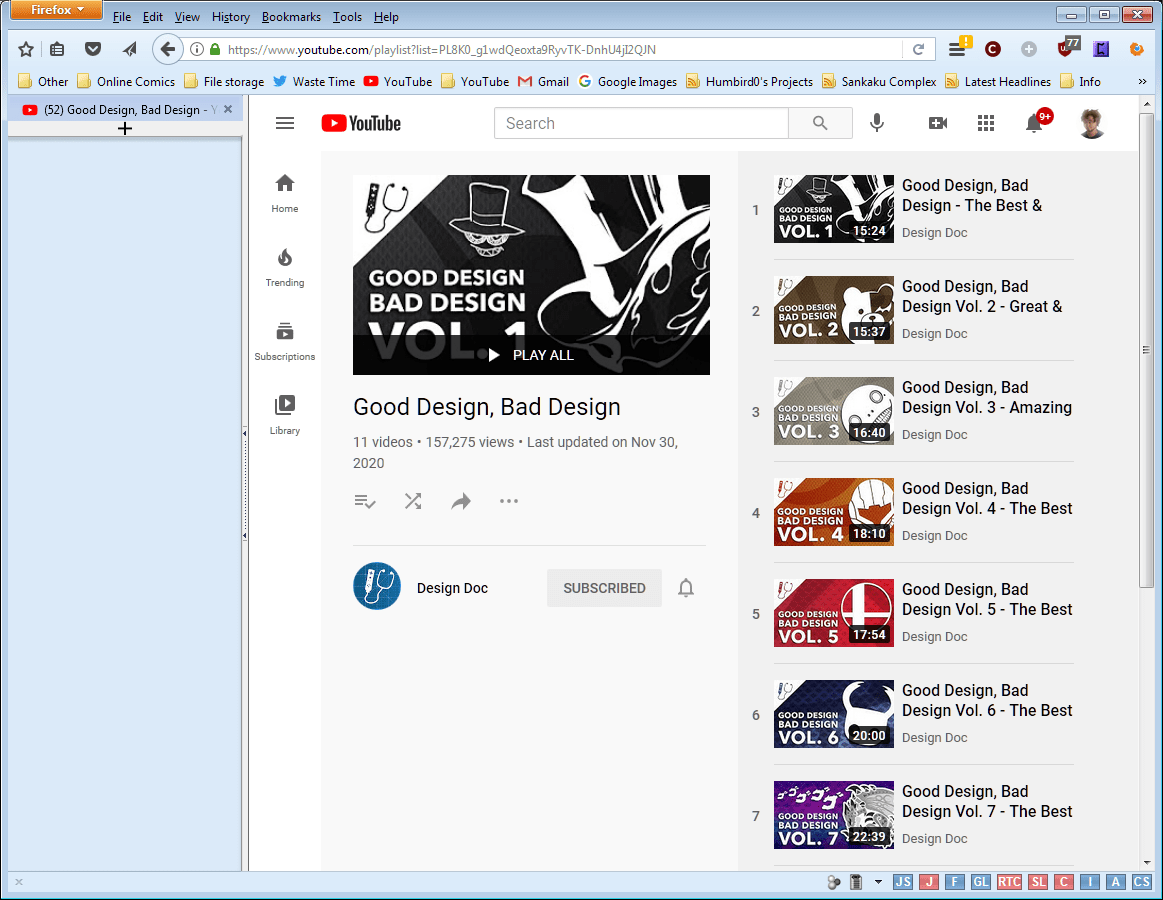Shuffle play the playlist
The image size is (1163, 900).
click(x=413, y=501)
